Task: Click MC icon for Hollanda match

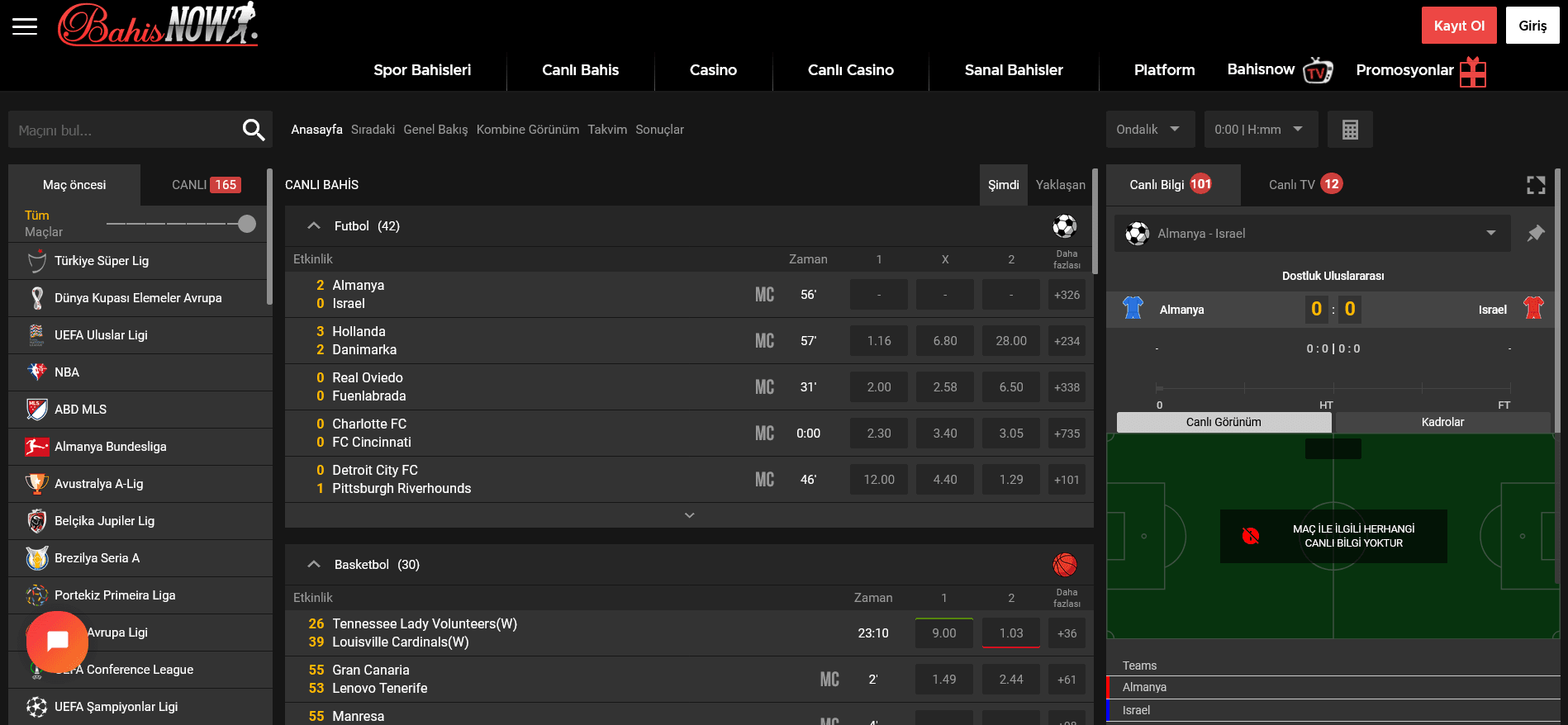Action: coord(765,341)
